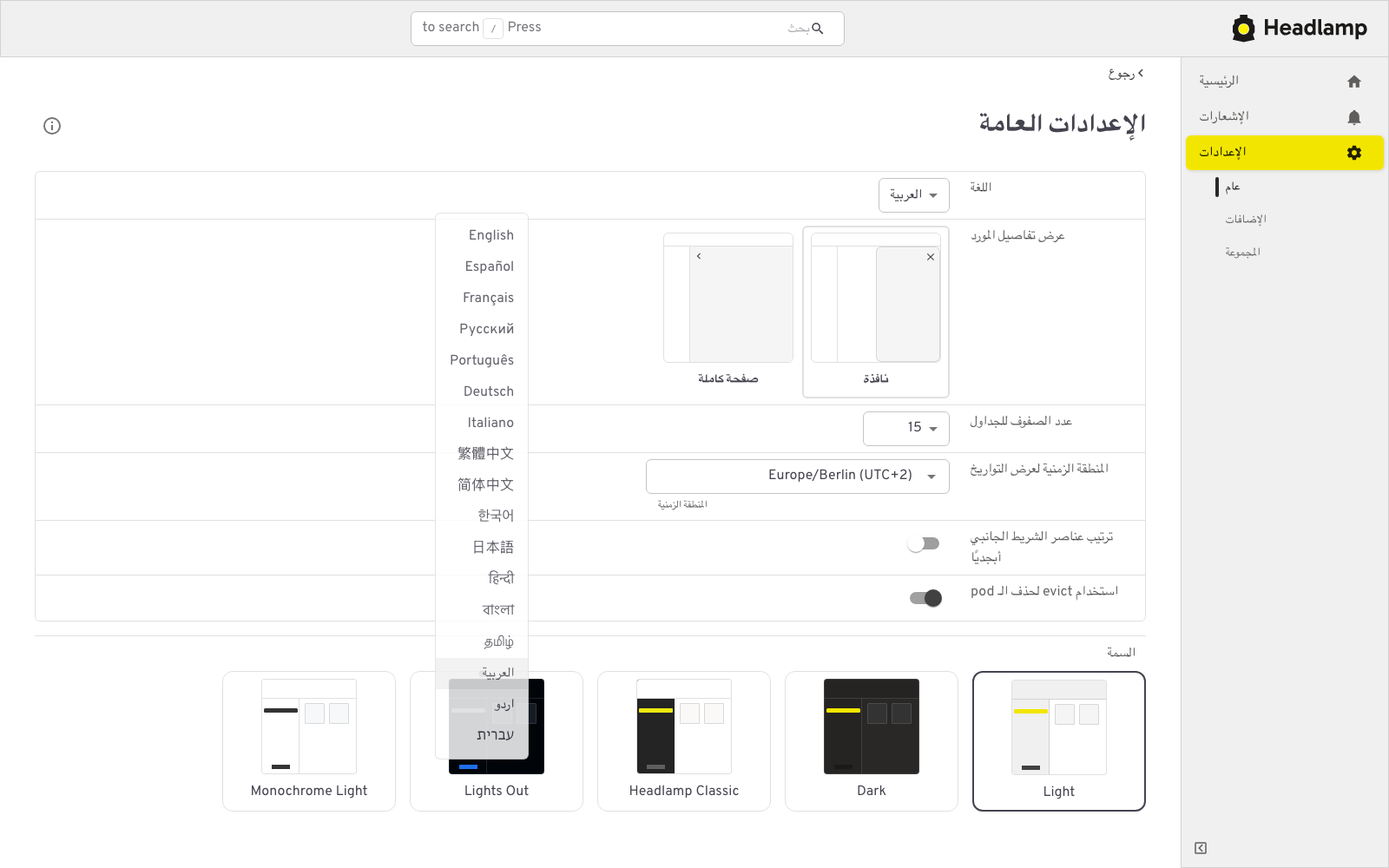
Task: Open the home page via house icon
Action: click(1353, 82)
